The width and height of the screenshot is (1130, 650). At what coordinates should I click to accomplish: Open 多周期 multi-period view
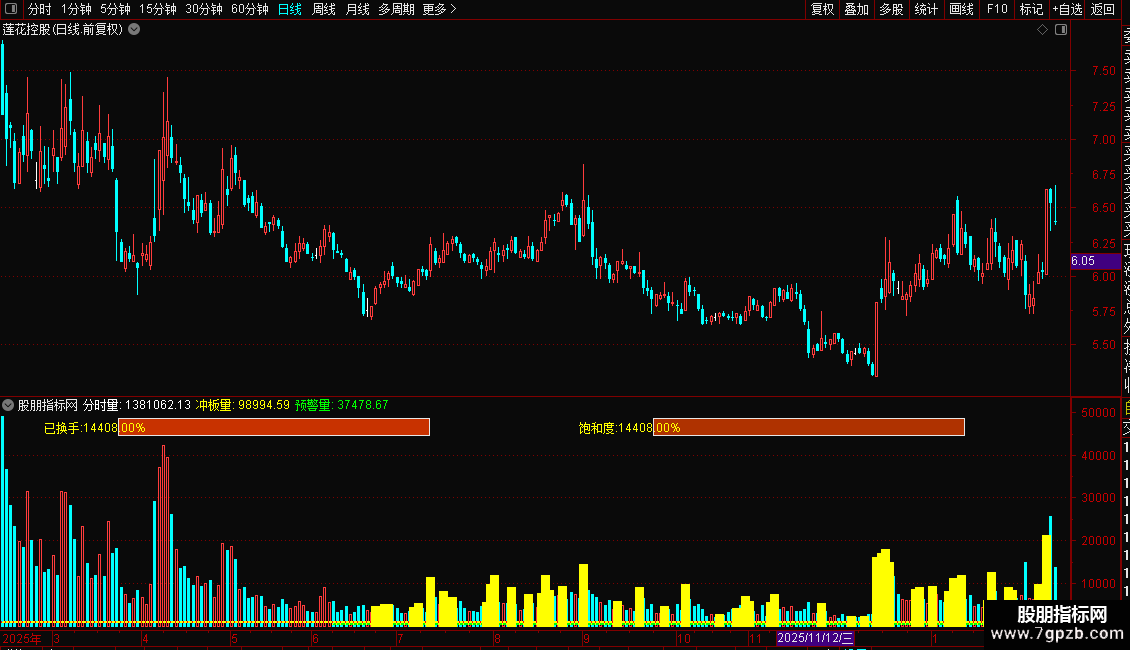coord(396,9)
